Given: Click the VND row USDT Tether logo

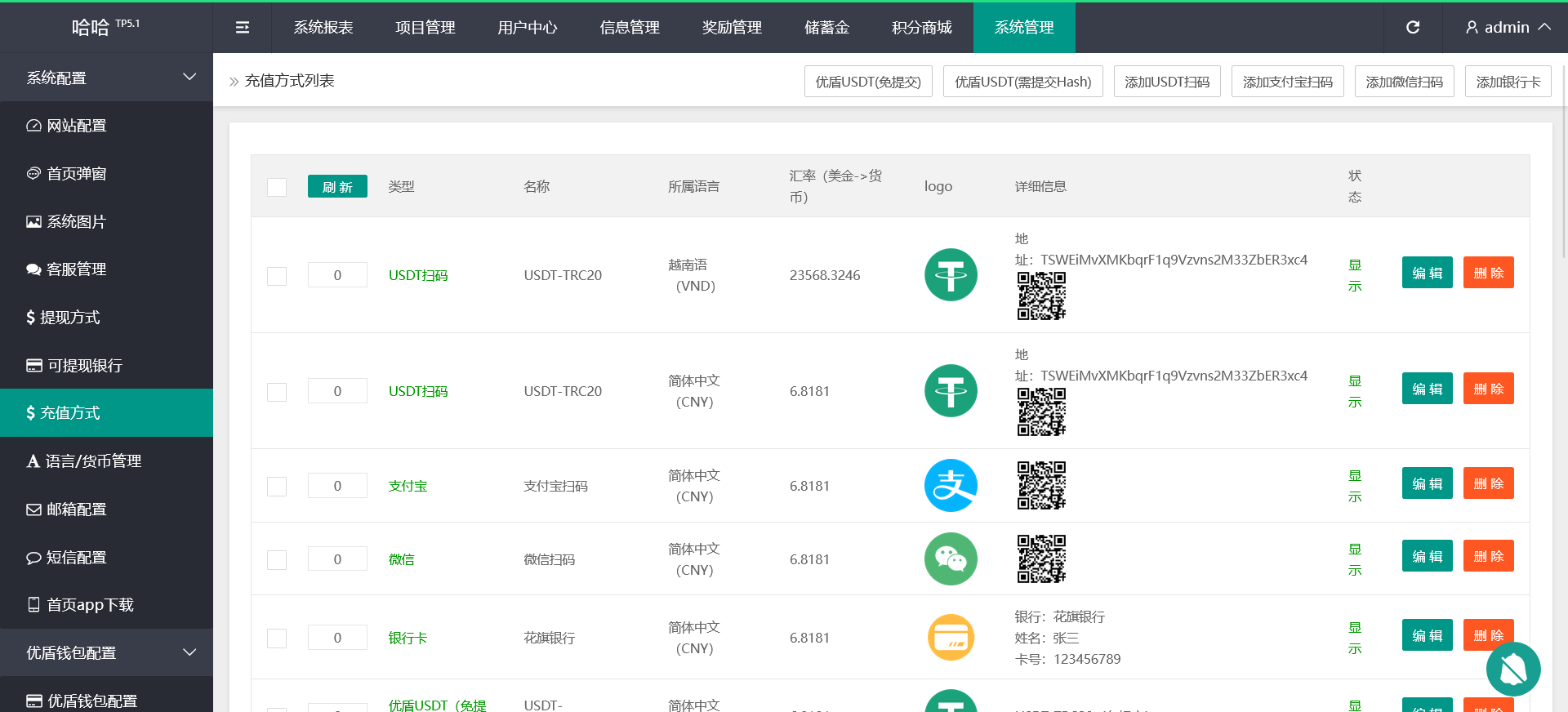Looking at the screenshot, I should click(x=951, y=275).
